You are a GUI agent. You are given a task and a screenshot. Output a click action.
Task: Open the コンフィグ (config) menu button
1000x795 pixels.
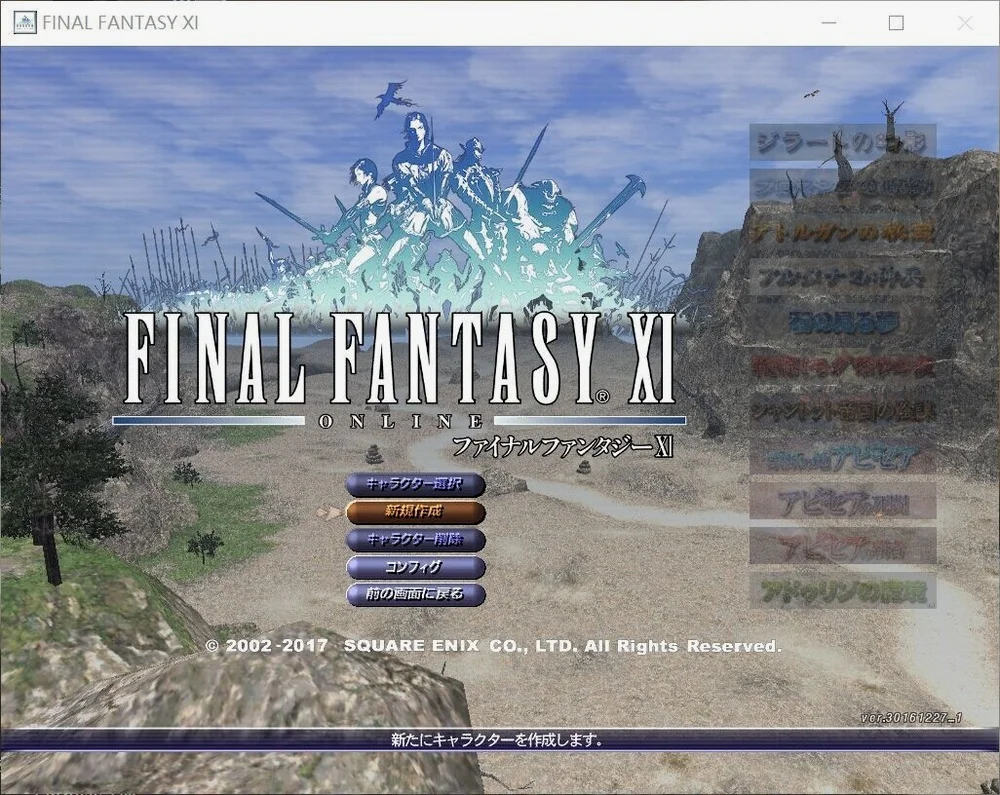(x=415, y=567)
